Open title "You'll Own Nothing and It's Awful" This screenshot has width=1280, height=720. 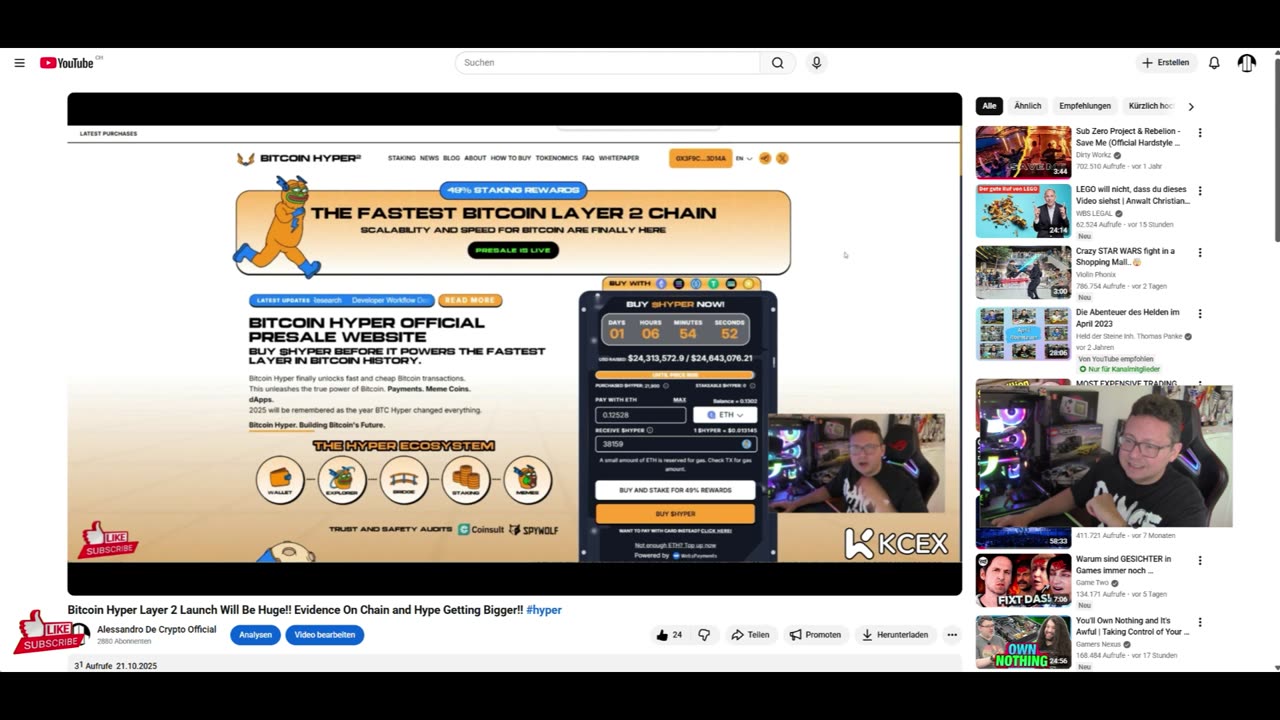(x=1132, y=626)
